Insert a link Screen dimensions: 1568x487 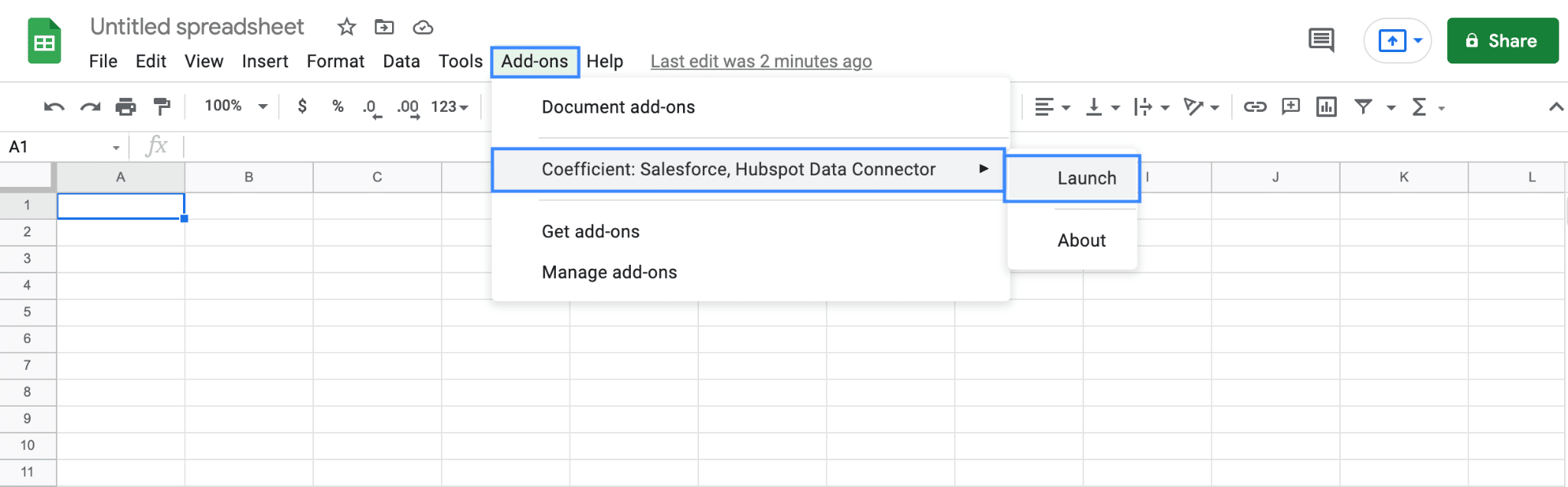coord(1255,106)
